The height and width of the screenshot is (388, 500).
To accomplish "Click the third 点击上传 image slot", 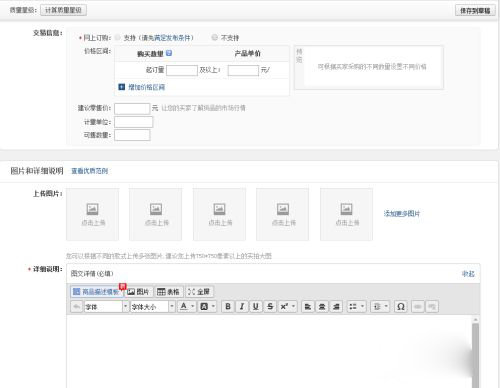I will 219,214.
